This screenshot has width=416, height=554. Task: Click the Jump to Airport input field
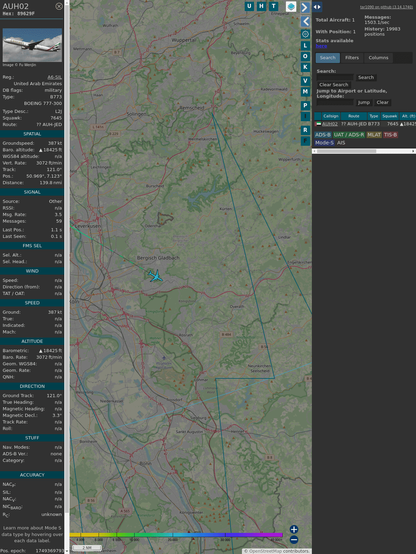[x=335, y=102]
